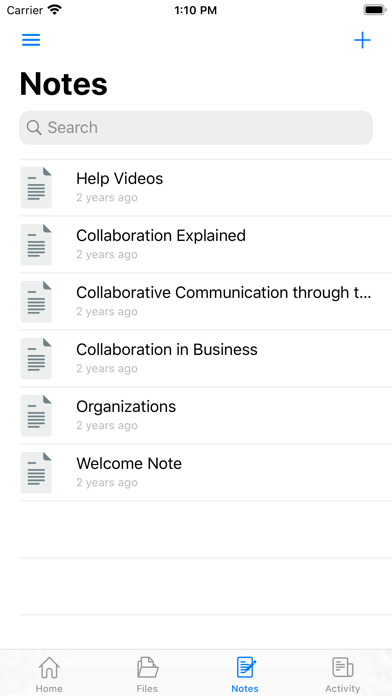Open the Organizations note title
The width and height of the screenshot is (392, 696).
pyautogui.click(x=126, y=407)
